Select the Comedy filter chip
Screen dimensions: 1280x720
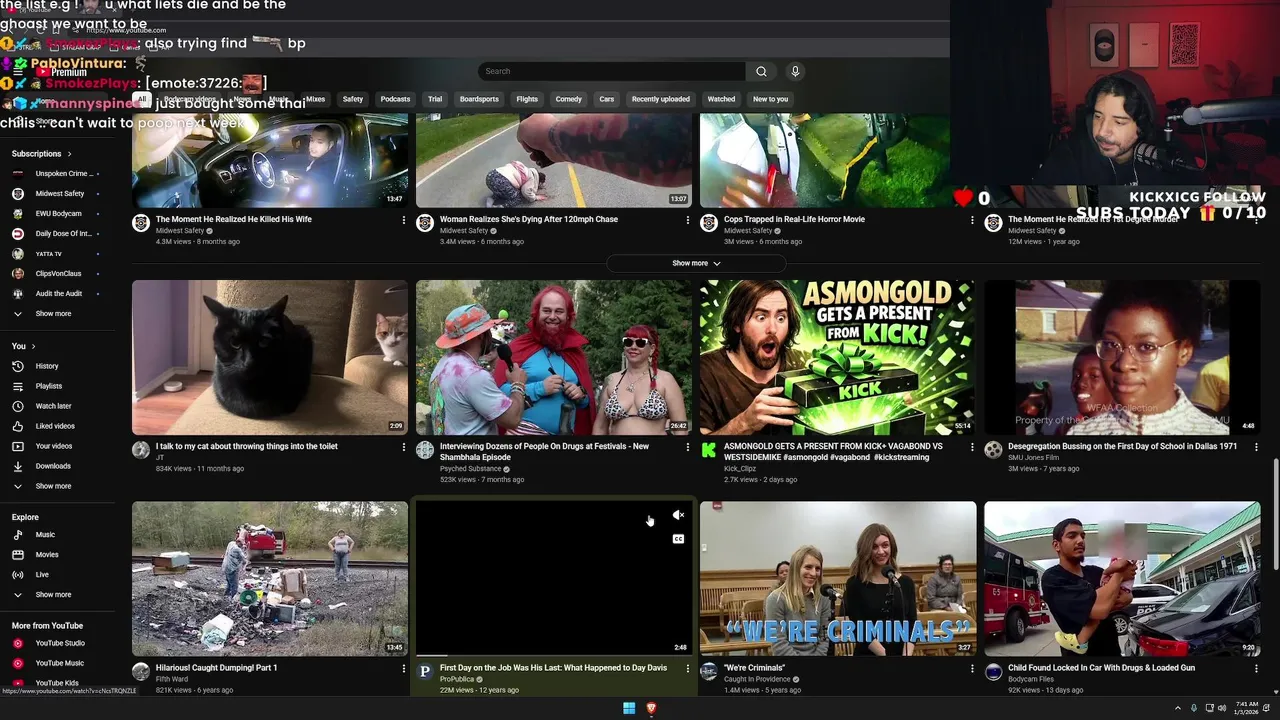[568, 99]
